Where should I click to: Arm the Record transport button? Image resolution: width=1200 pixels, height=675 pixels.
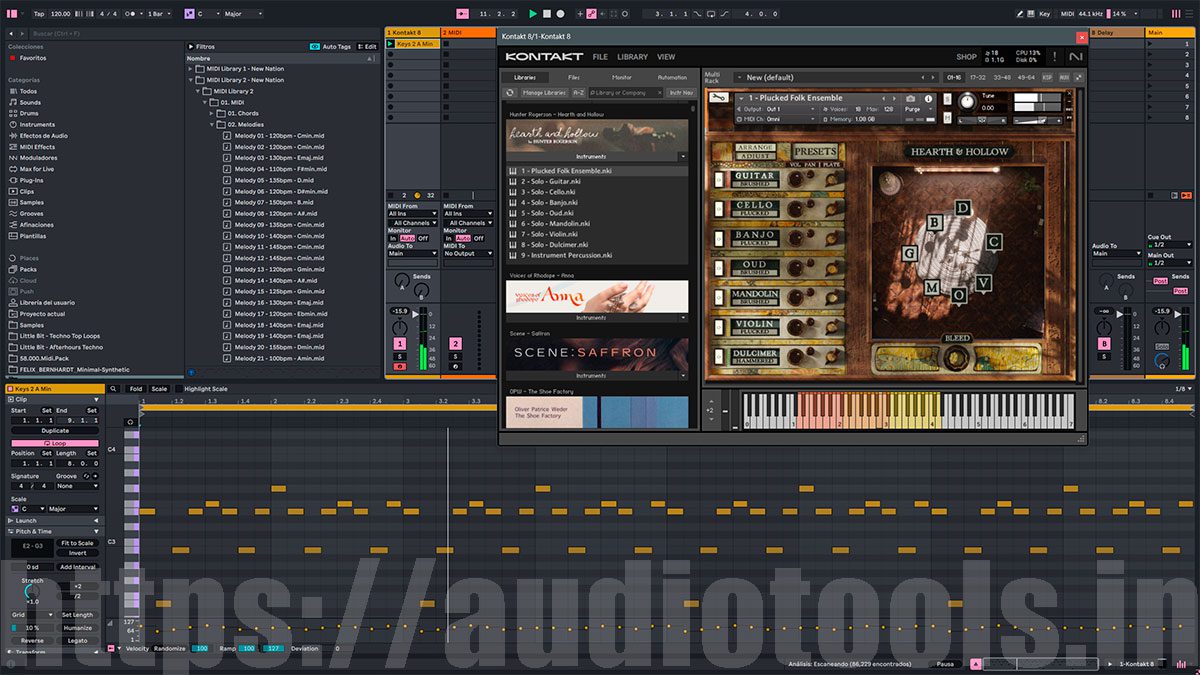pos(560,14)
